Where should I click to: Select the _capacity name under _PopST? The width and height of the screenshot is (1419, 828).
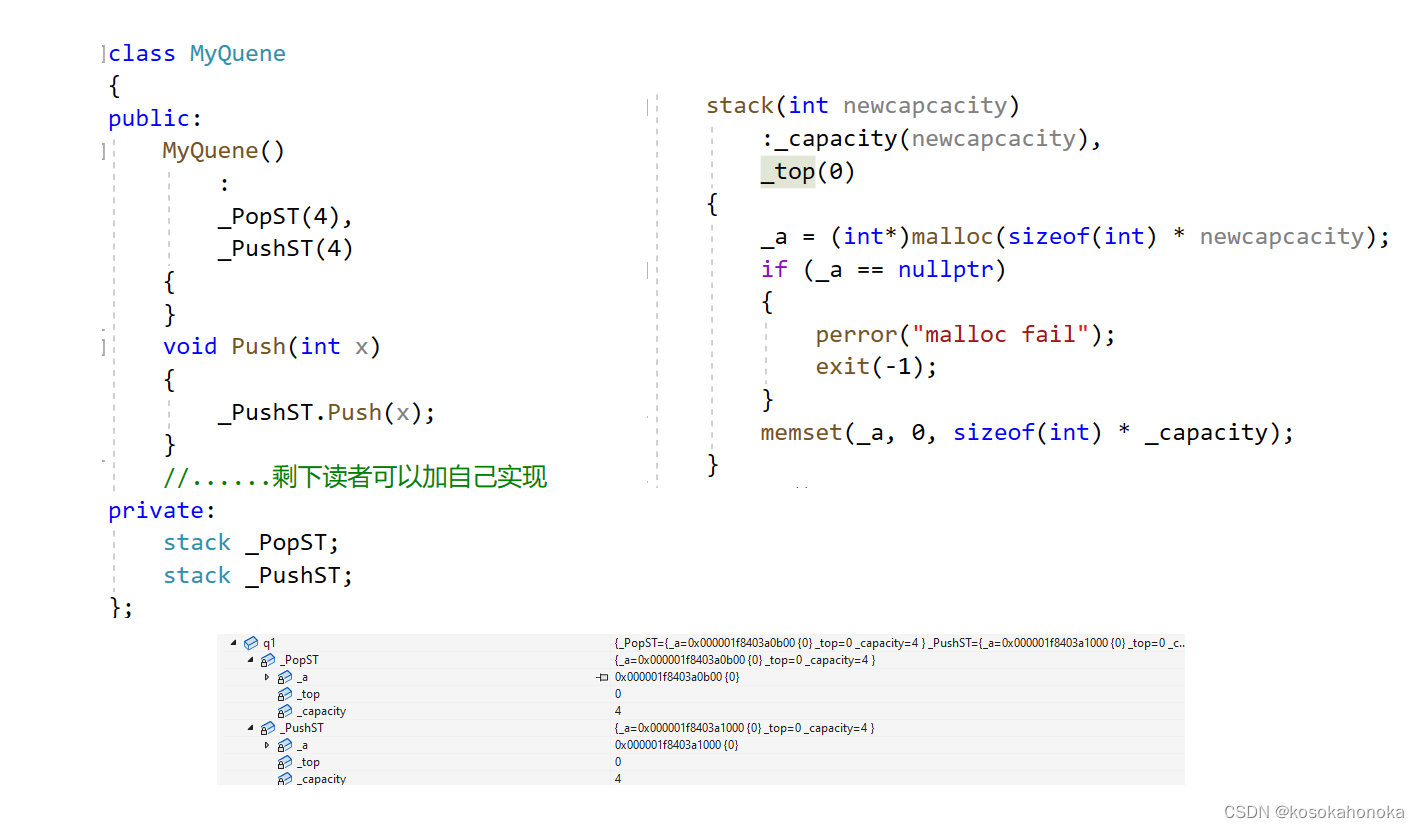322,711
